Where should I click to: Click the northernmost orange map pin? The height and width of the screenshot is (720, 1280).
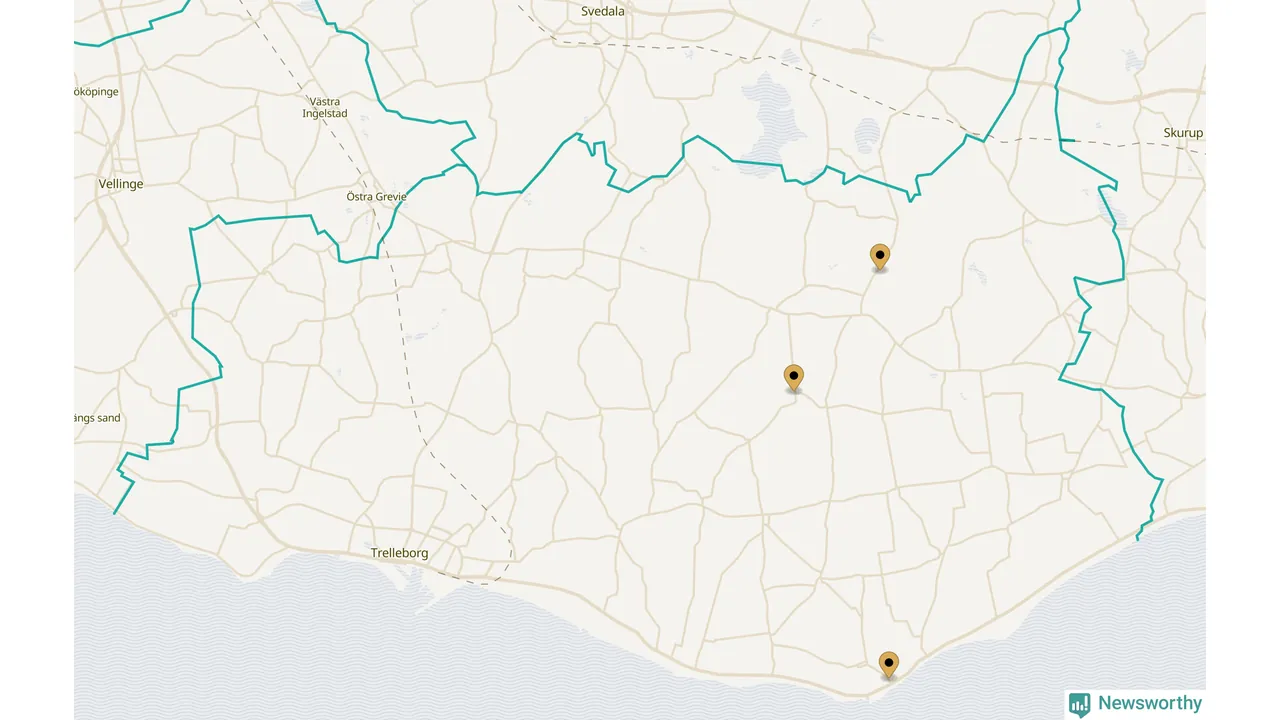(880, 258)
